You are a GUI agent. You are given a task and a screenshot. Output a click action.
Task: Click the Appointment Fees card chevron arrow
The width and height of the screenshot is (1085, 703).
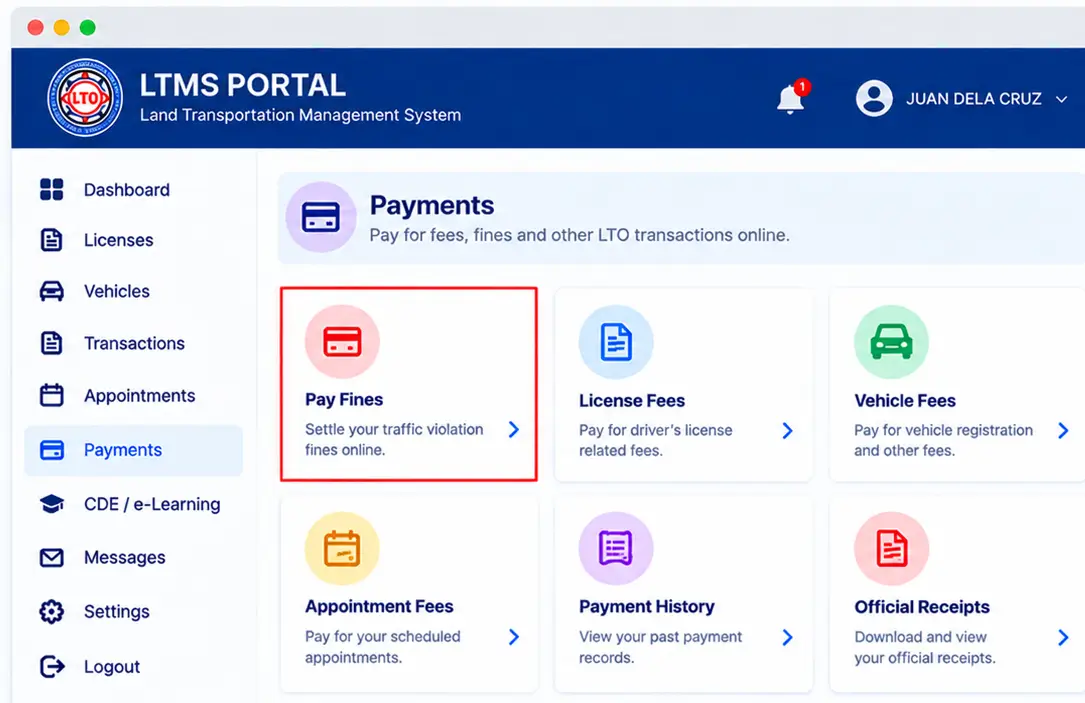pyautogui.click(x=513, y=637)
